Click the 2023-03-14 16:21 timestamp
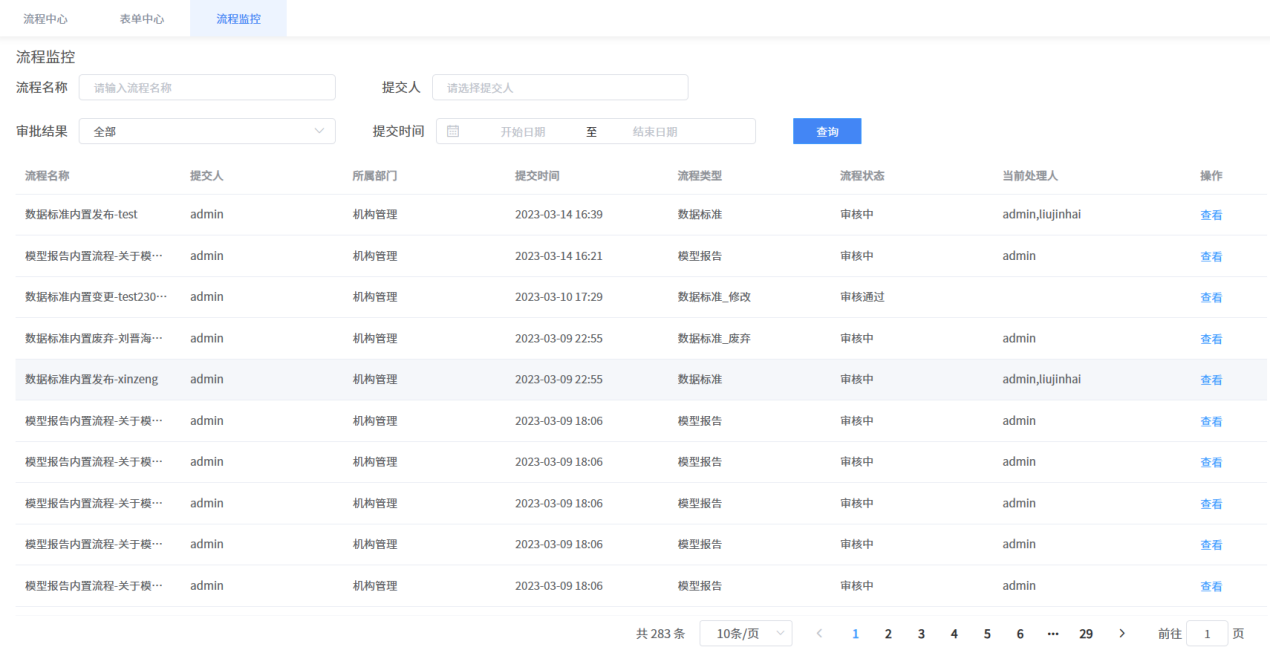The width and height of the screenshot is (1270, 650). click(559, 256)
